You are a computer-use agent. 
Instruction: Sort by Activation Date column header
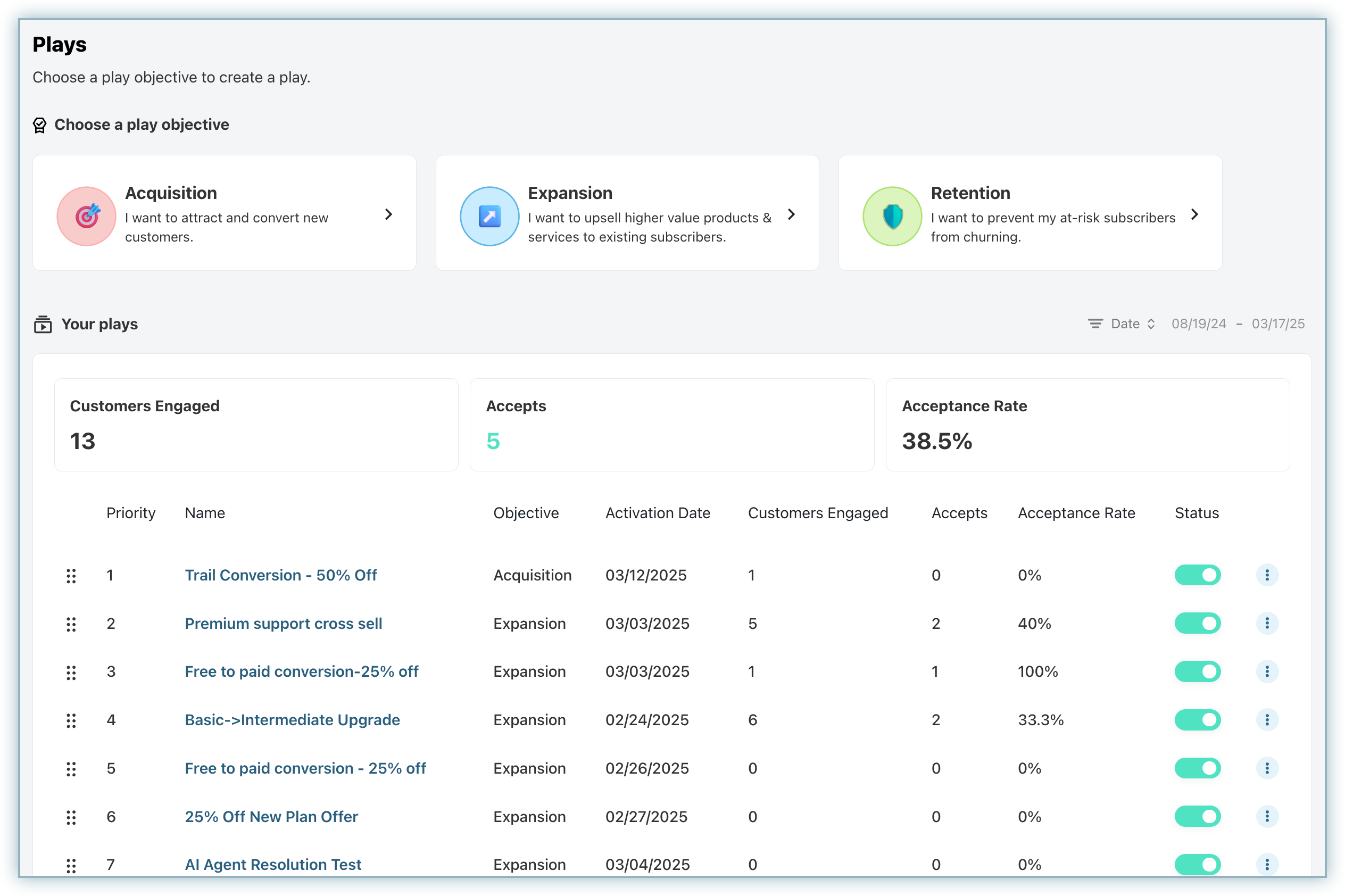pyautogui.click(x=657, y=513)
